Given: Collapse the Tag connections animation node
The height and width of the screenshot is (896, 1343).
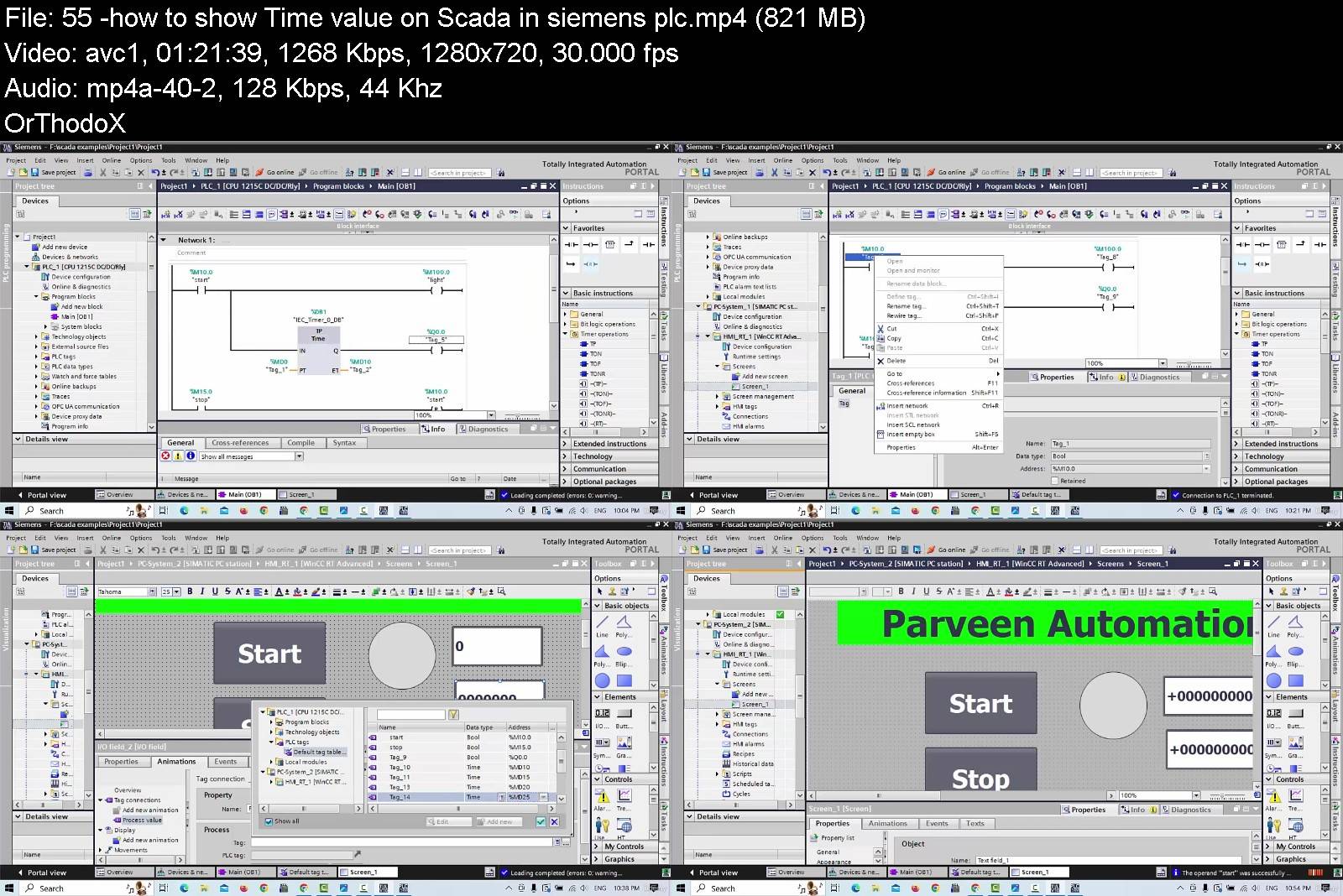Looking at the screenshot, I should coord(102,800).
